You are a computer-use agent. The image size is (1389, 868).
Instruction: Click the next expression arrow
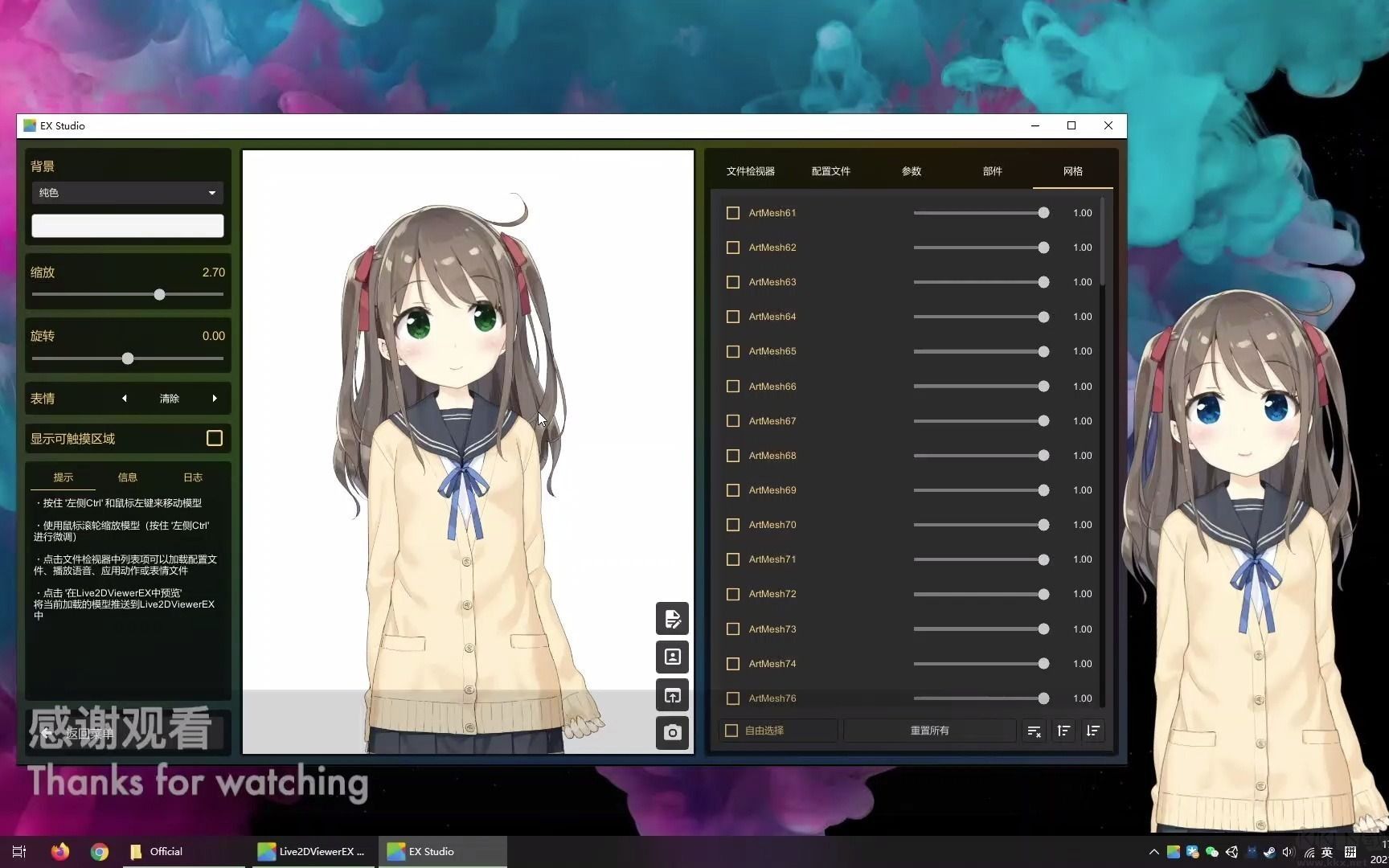point(214,398)
